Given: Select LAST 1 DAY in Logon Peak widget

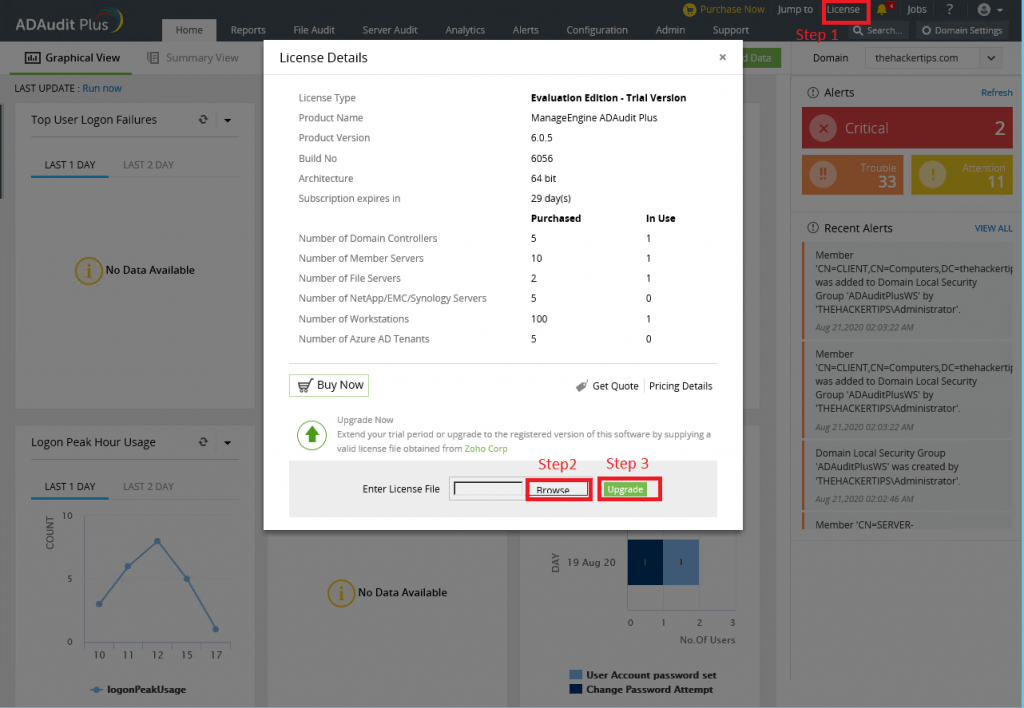Looking at the screenshot, I should (70, 487).
